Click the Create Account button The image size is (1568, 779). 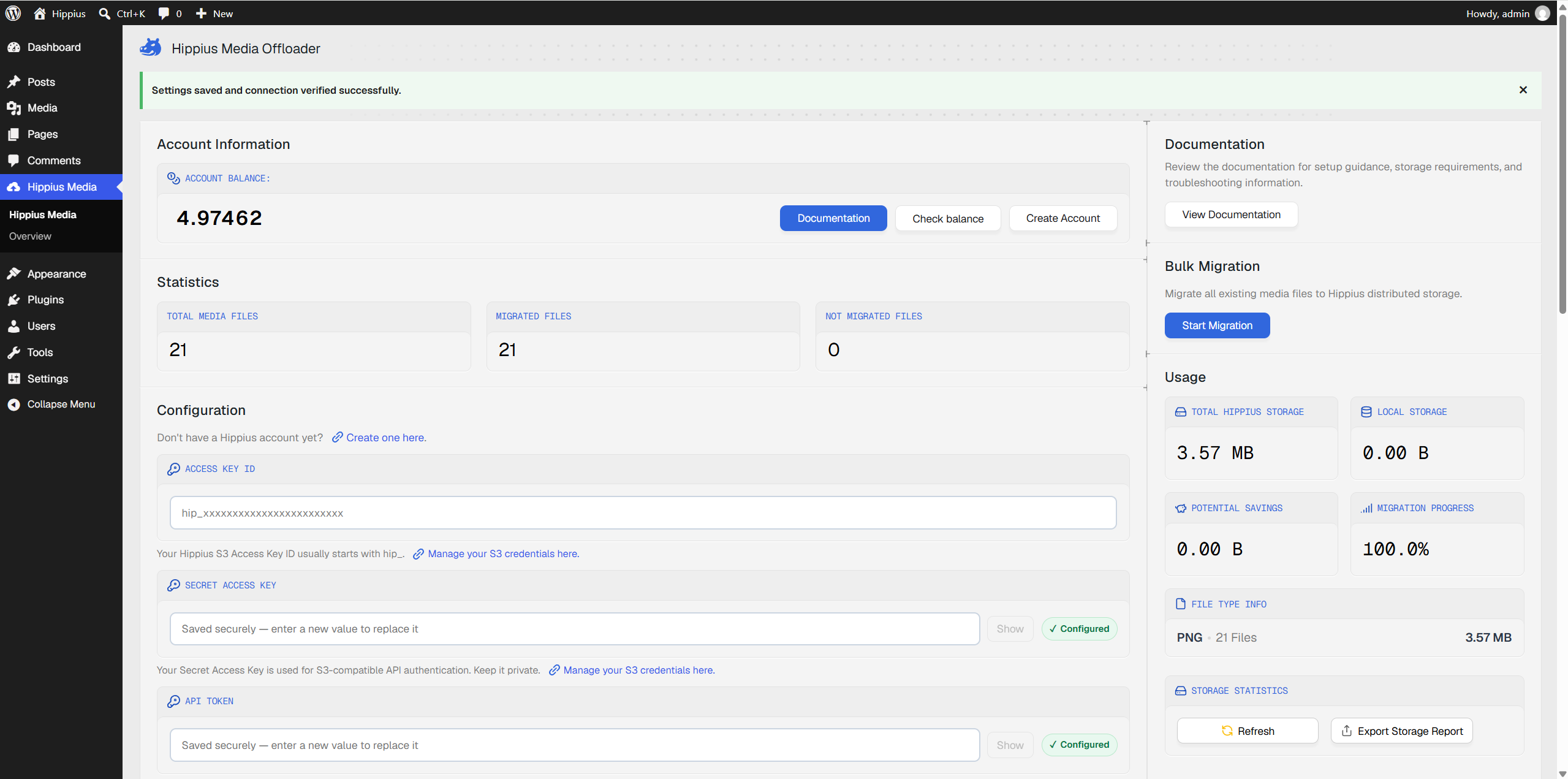tap(1063, 218)
